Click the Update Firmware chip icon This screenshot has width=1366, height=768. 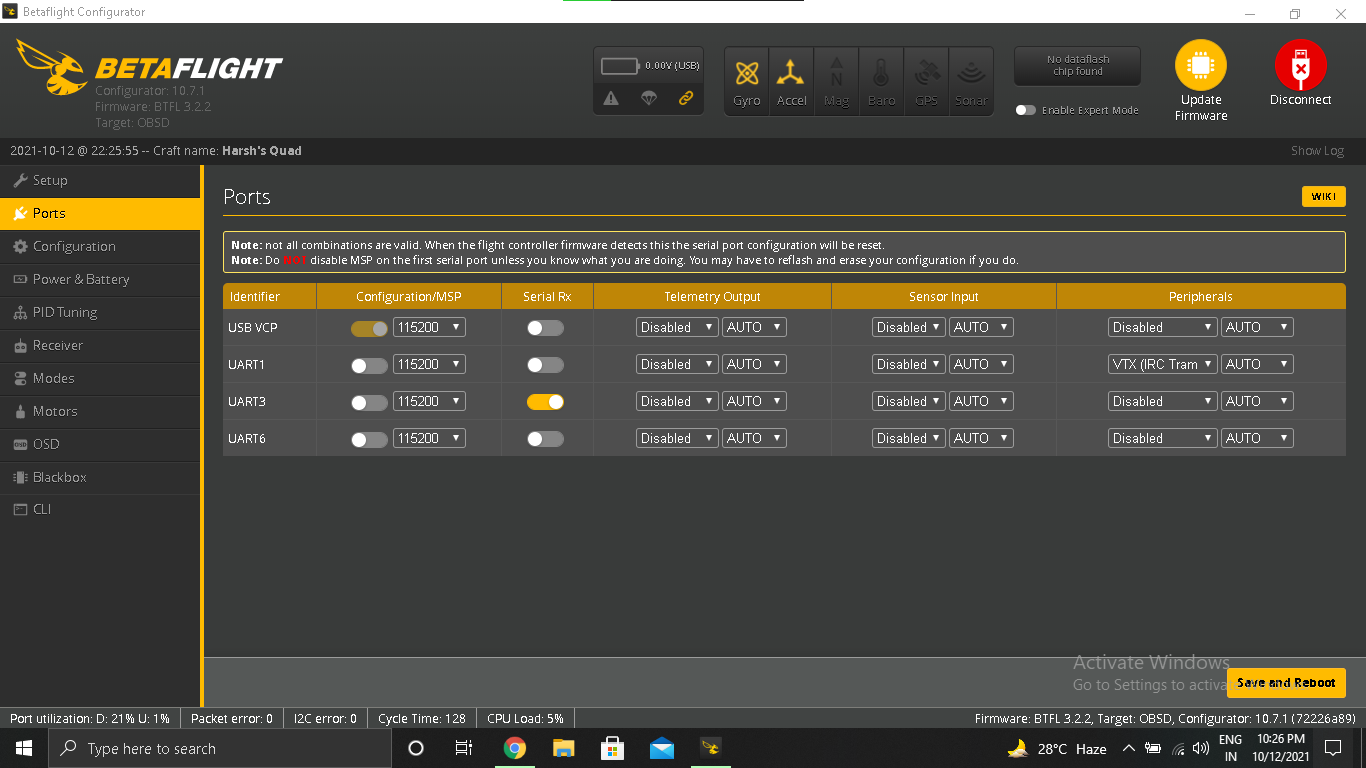[x=1200, y=66]
